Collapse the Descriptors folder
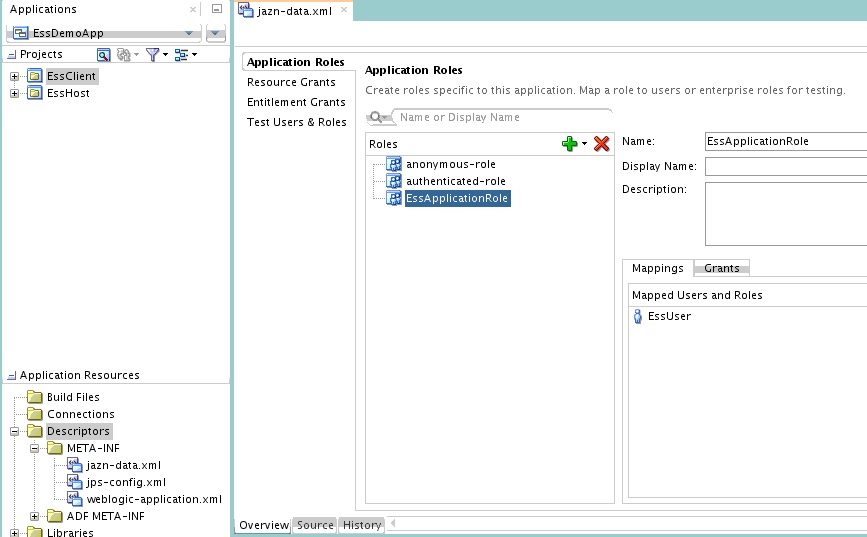This screenshot has height=537, width=867. (x=14, y=431)
